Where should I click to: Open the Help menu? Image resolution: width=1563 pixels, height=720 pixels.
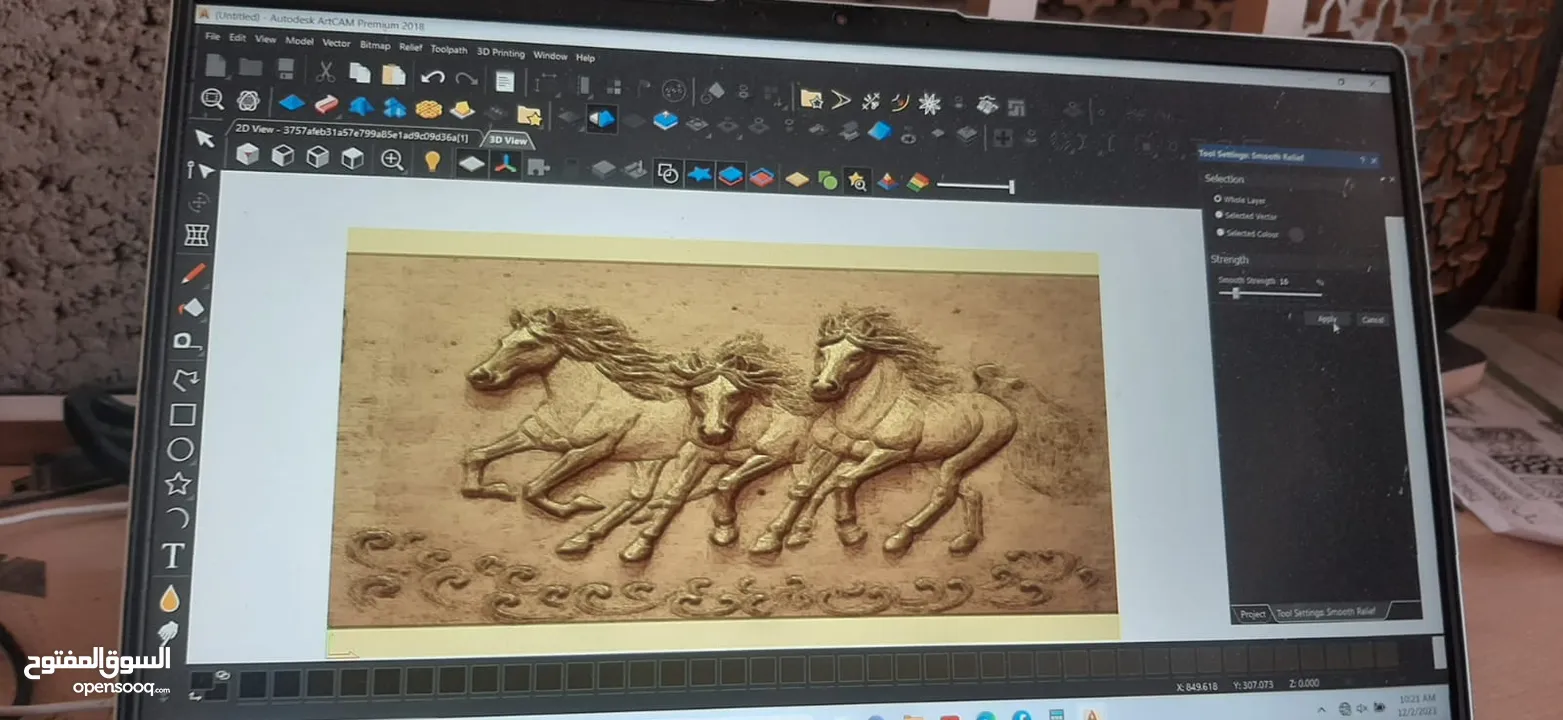585,56
